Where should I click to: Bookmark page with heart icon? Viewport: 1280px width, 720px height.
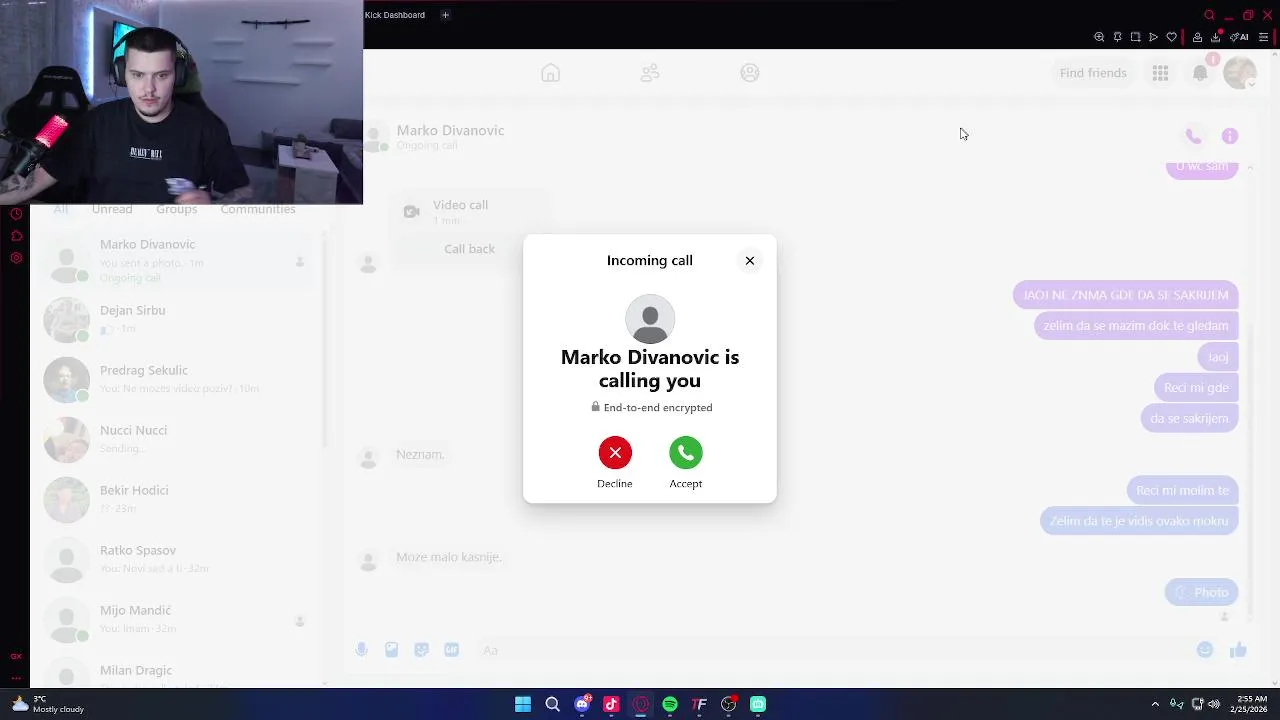[1171, 37]
